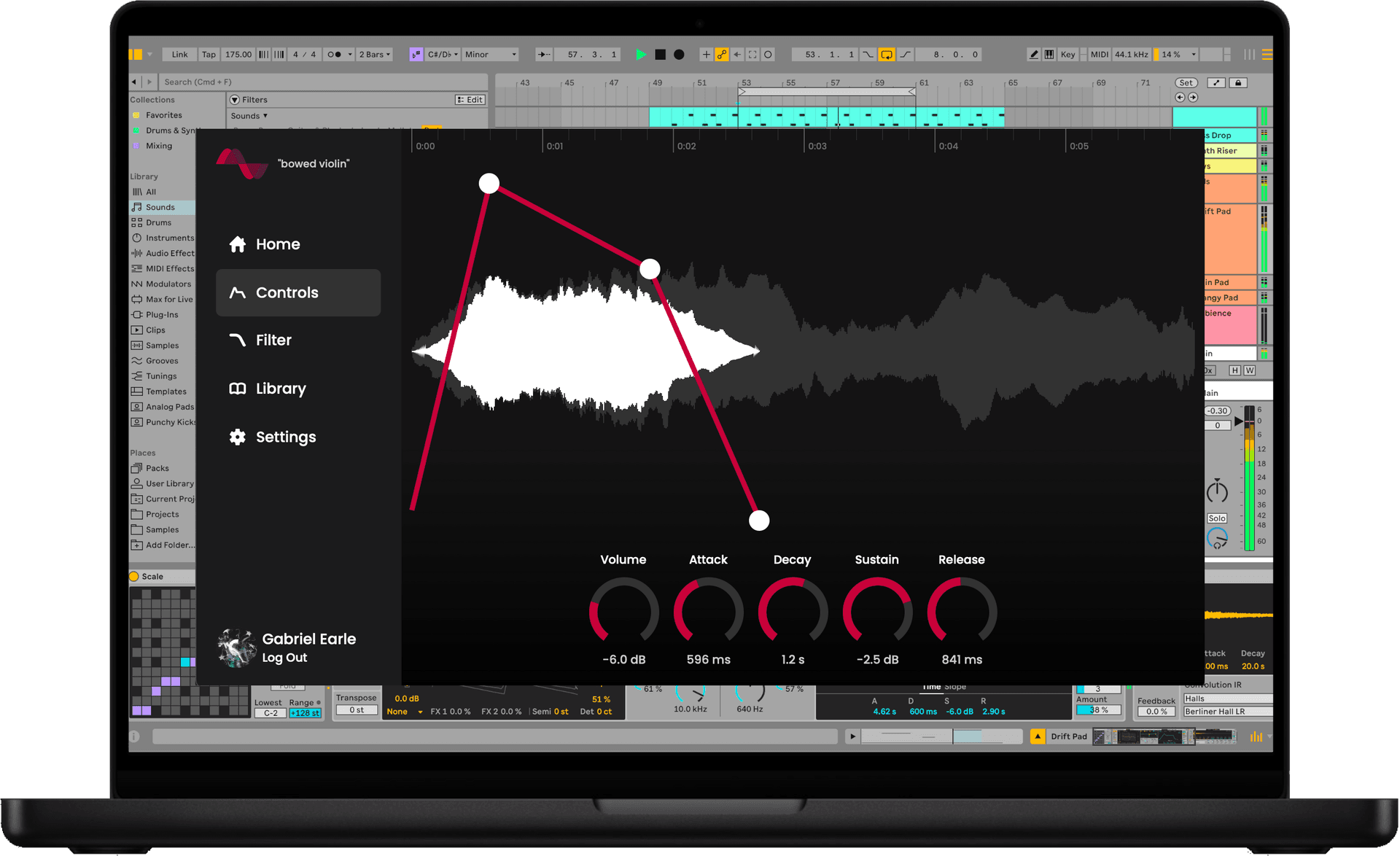Toggle Draw Mode pencil icon
Image resolution: width=1400 pixels, height=856 pixels.
(1033, 55)
